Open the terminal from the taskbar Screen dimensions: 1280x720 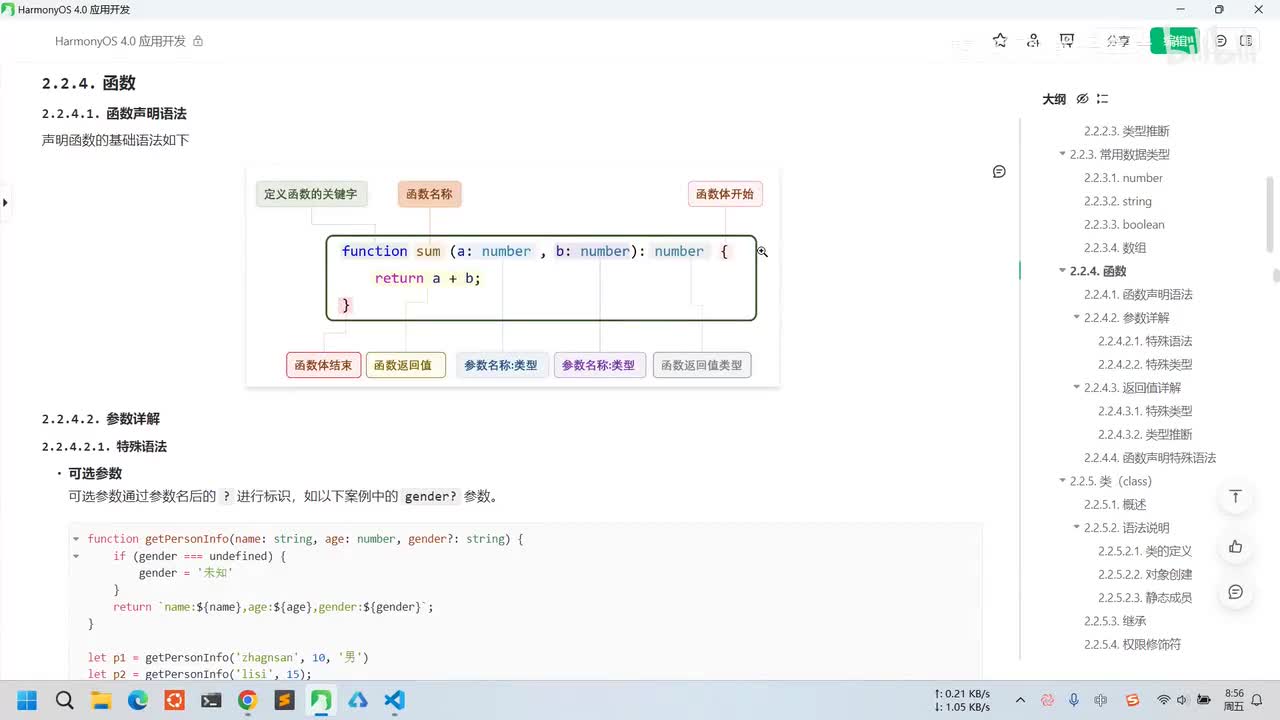point(211,700)
